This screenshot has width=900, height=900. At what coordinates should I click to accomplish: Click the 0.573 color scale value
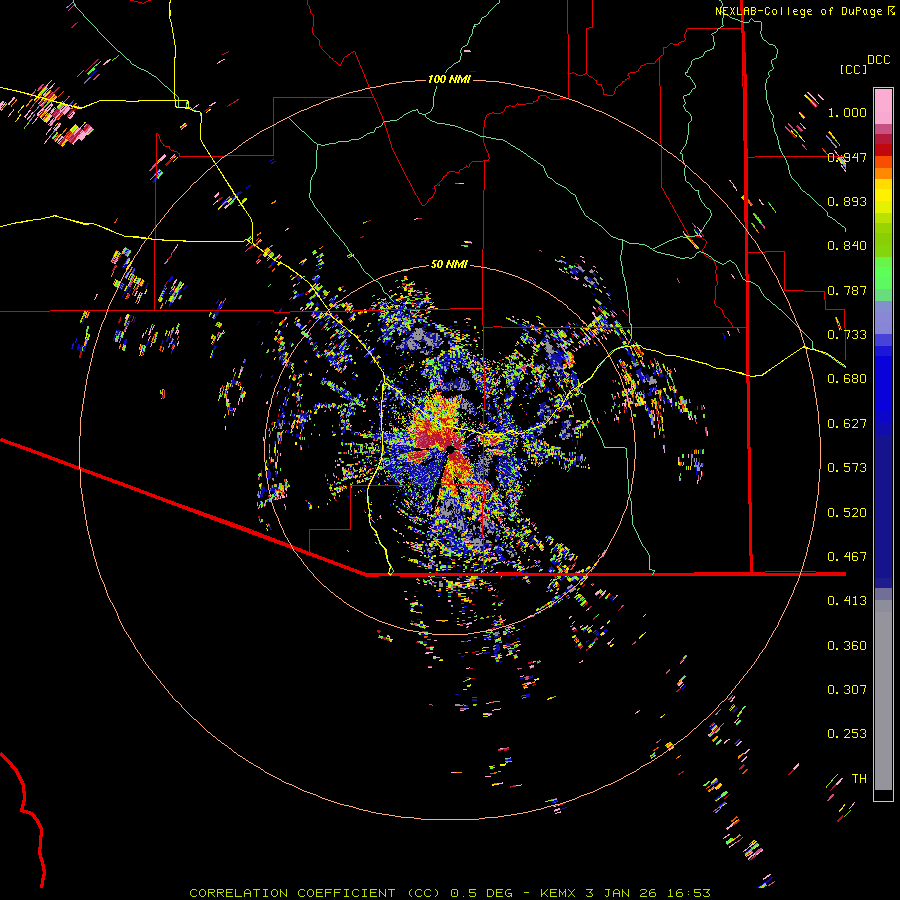[847, 468]
